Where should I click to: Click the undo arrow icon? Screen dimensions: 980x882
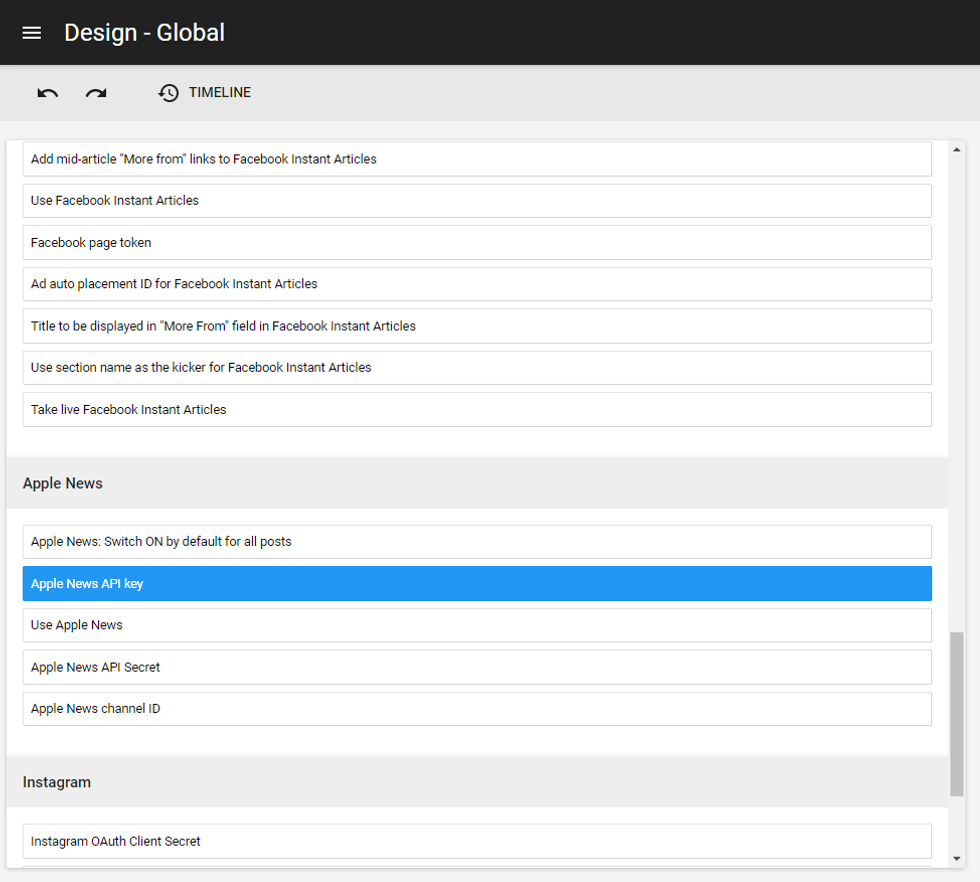(x=48, y=93)
